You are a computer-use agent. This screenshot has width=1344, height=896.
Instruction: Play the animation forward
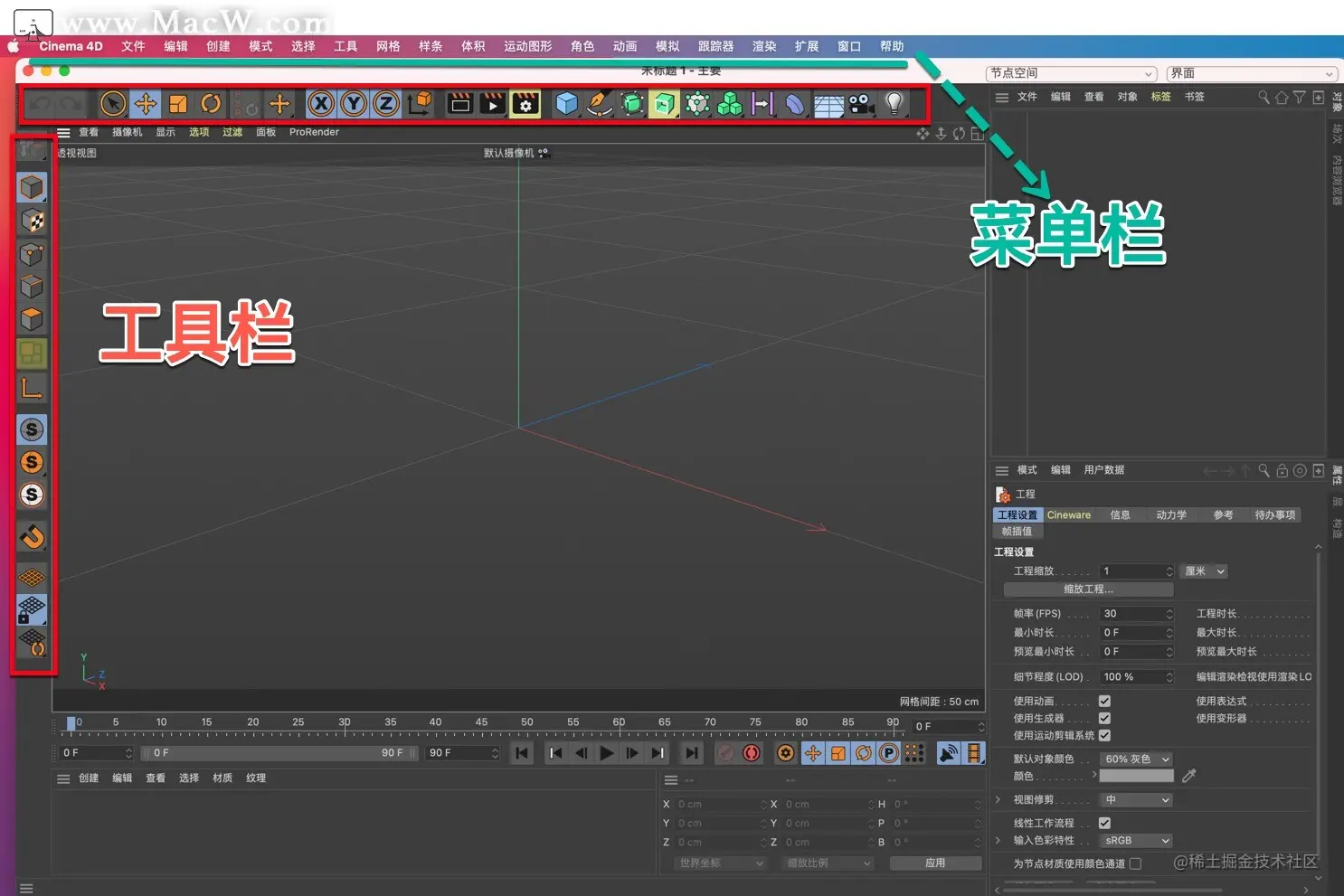tap(607, 753)
